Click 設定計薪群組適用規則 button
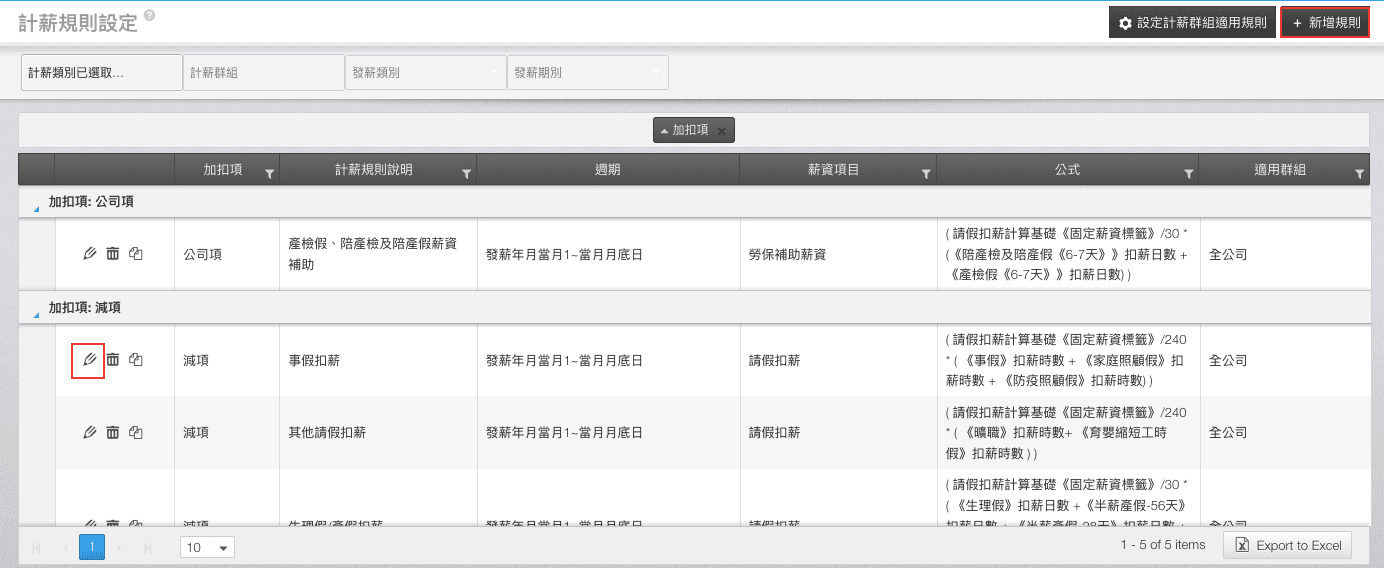This screenshot has height=568, width=1384. (x=1191, y=22)
